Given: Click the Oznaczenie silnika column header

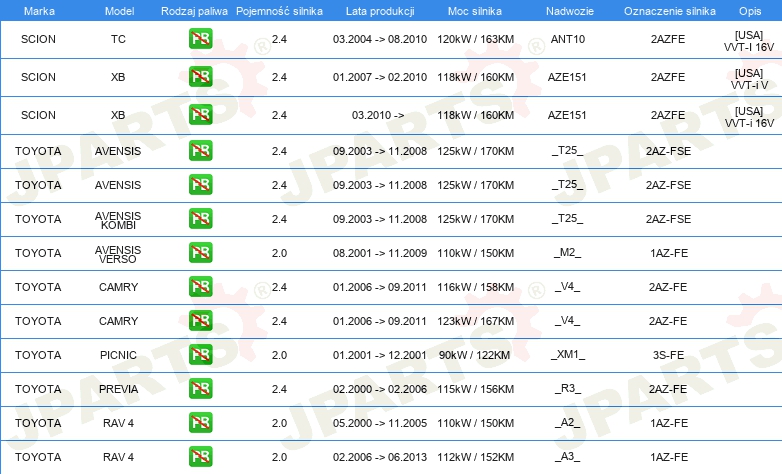Looking at the screenshot, I should coord(670,11).
